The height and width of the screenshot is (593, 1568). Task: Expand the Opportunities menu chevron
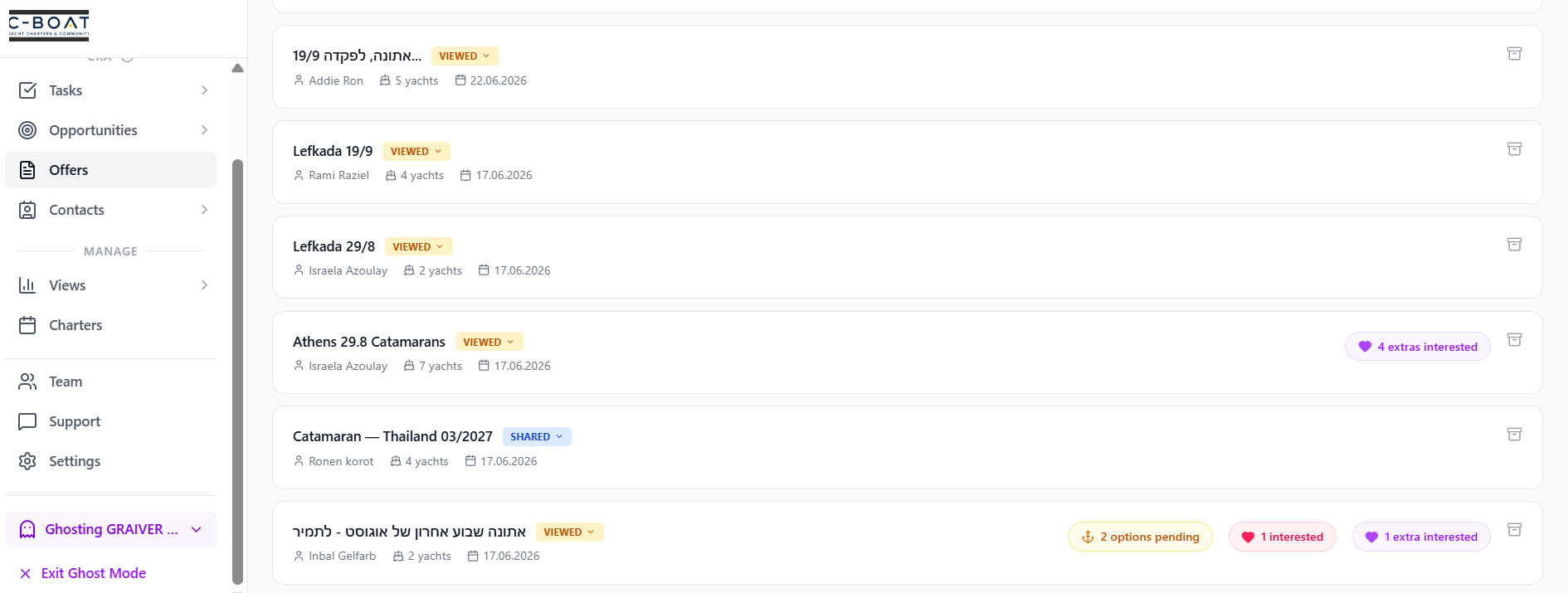(x=204, y=130)
